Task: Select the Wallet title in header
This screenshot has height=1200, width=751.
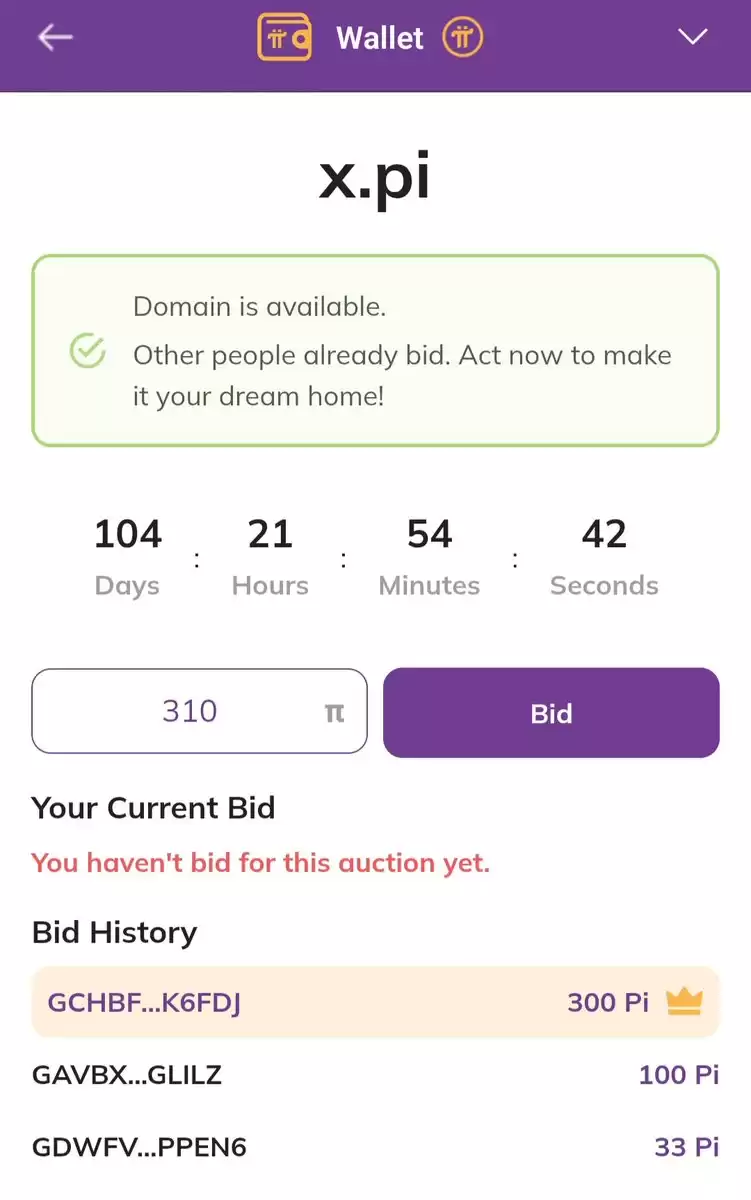Action: pos(380,38)
